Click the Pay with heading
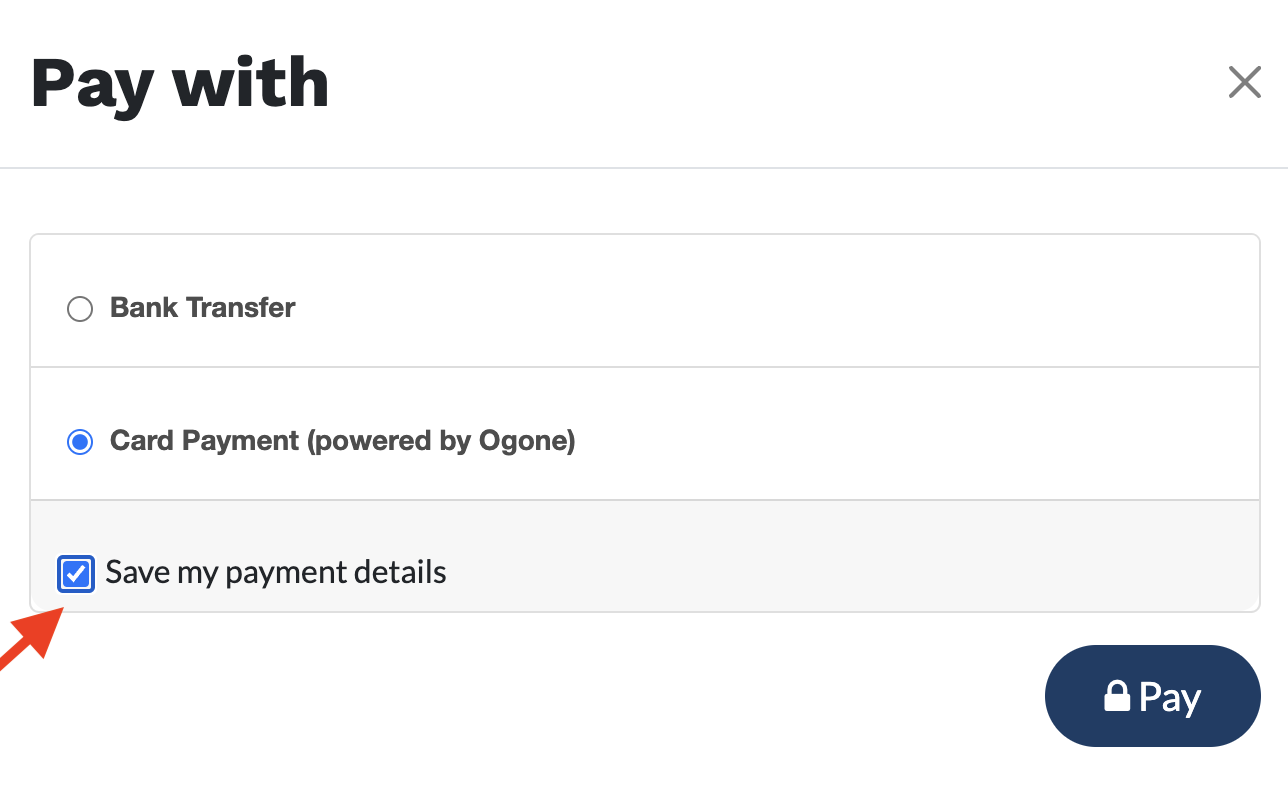This screenshot has width=1288, height=793. 180,83
